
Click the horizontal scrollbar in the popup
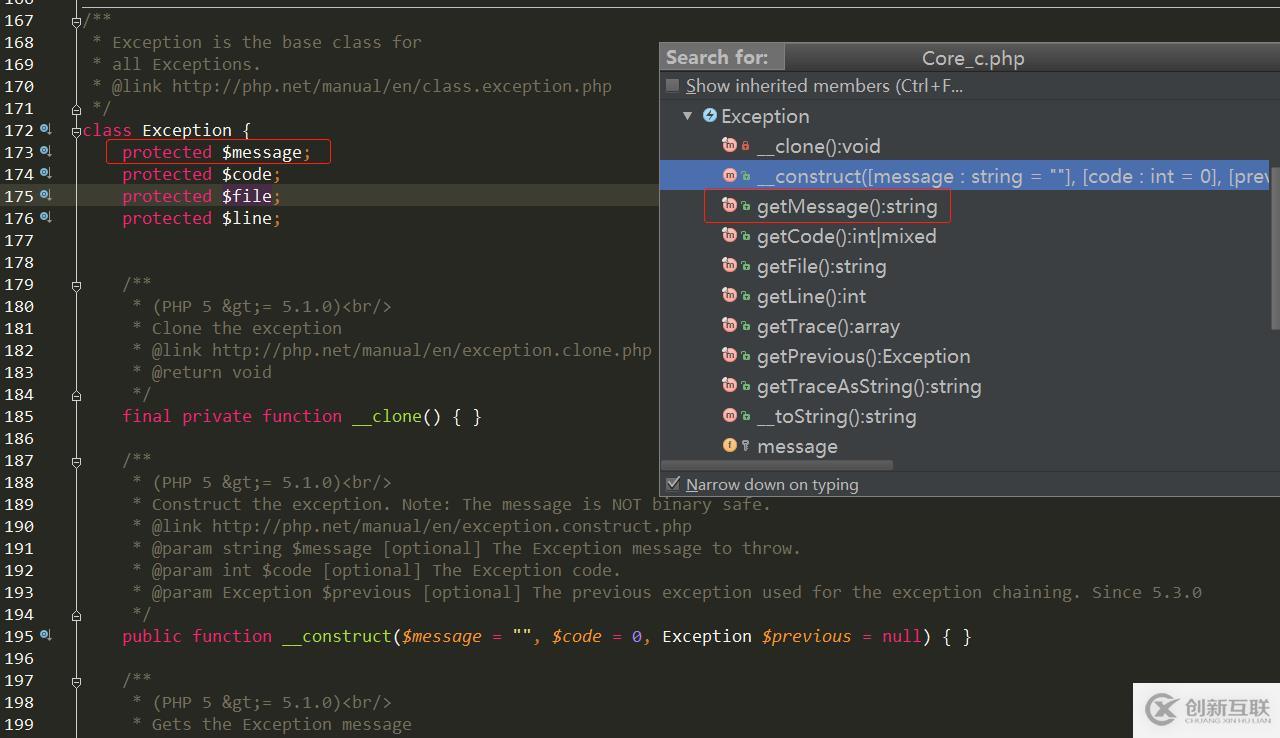pos(778,464)
